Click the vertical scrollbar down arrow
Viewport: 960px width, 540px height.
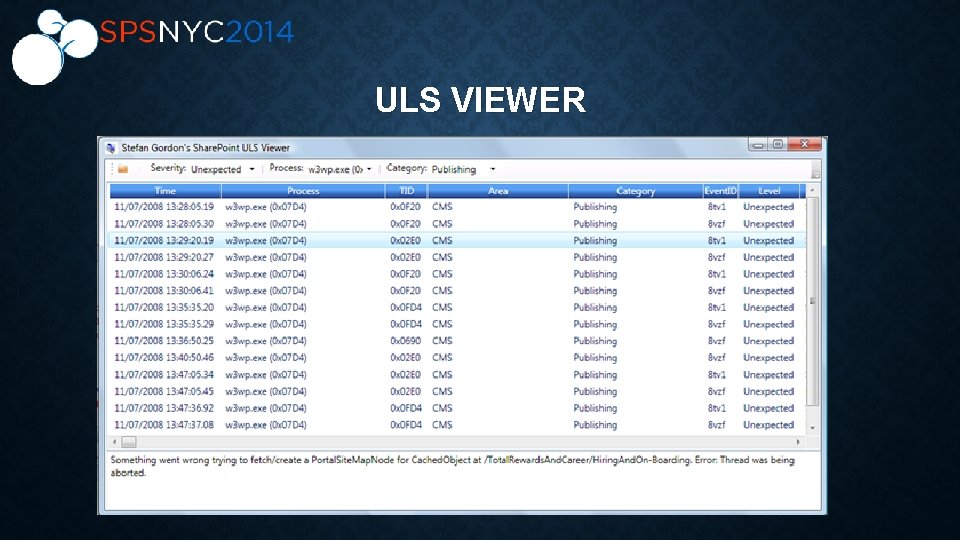[812, 428]
